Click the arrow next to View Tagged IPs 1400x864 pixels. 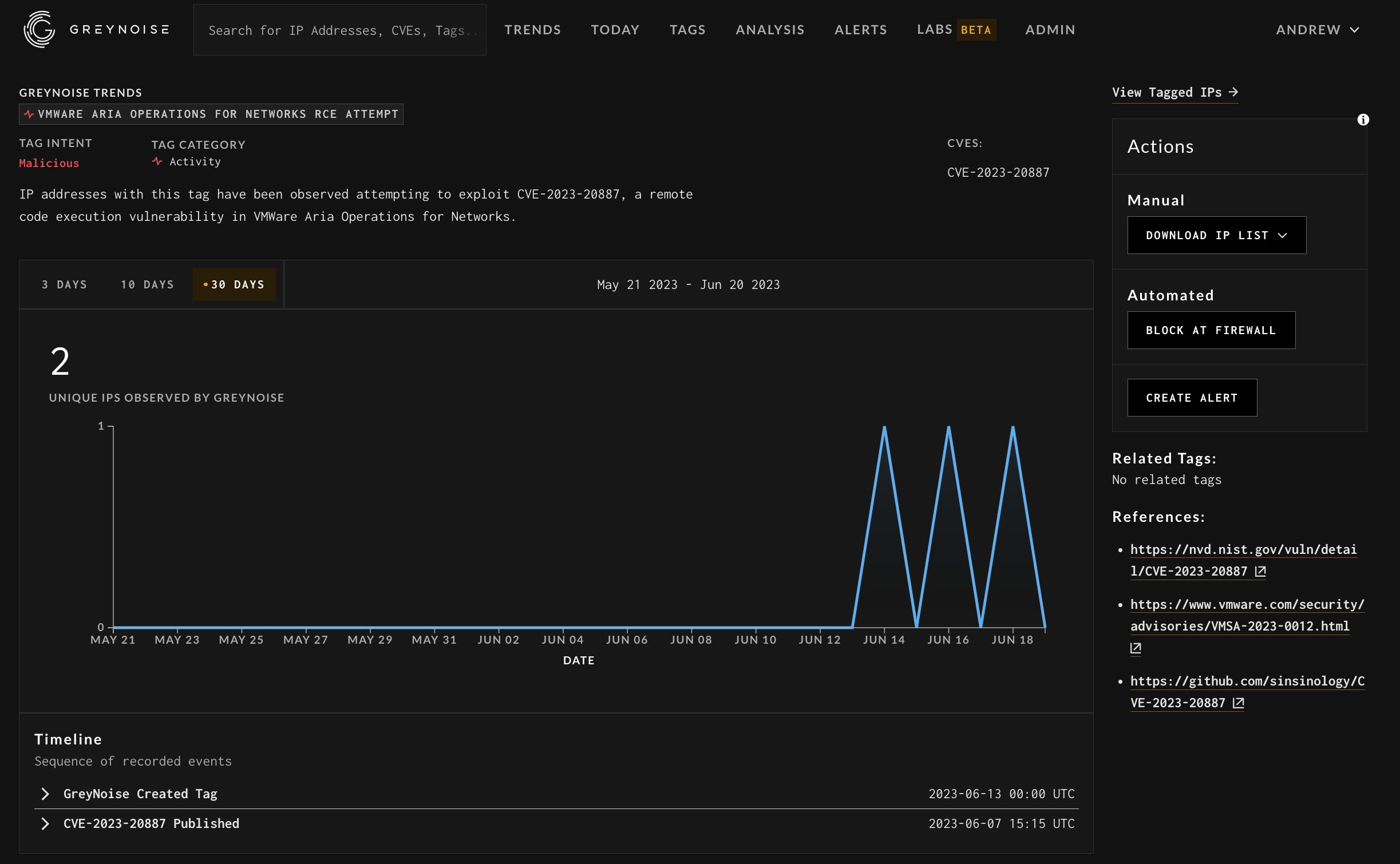(x=1233, y=92)
